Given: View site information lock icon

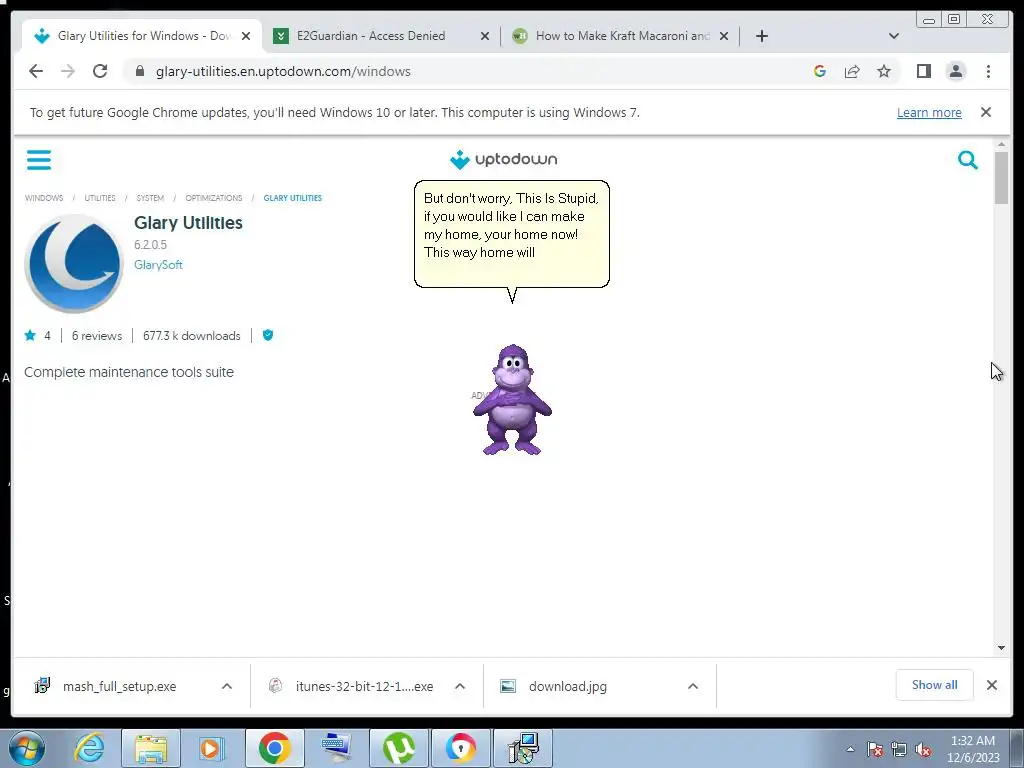Looking at the screenshot, I should tap(140, 71).
